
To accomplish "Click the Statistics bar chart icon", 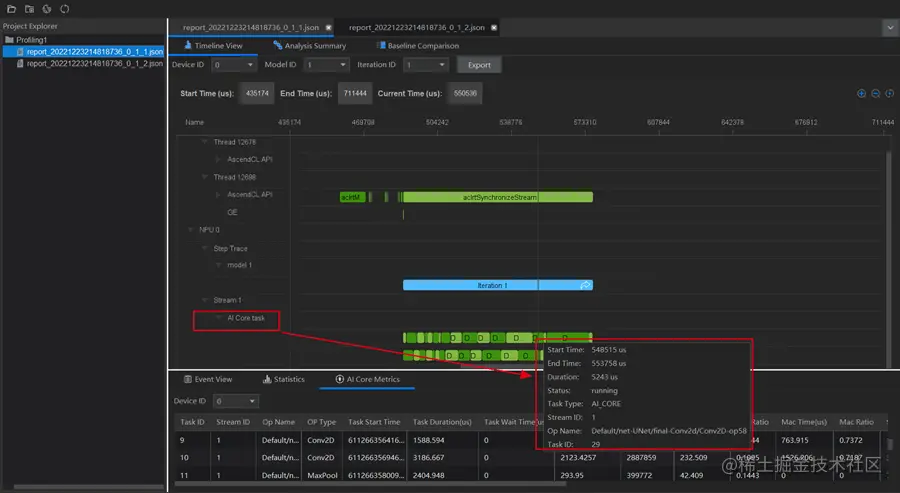I will coord(267,379).
